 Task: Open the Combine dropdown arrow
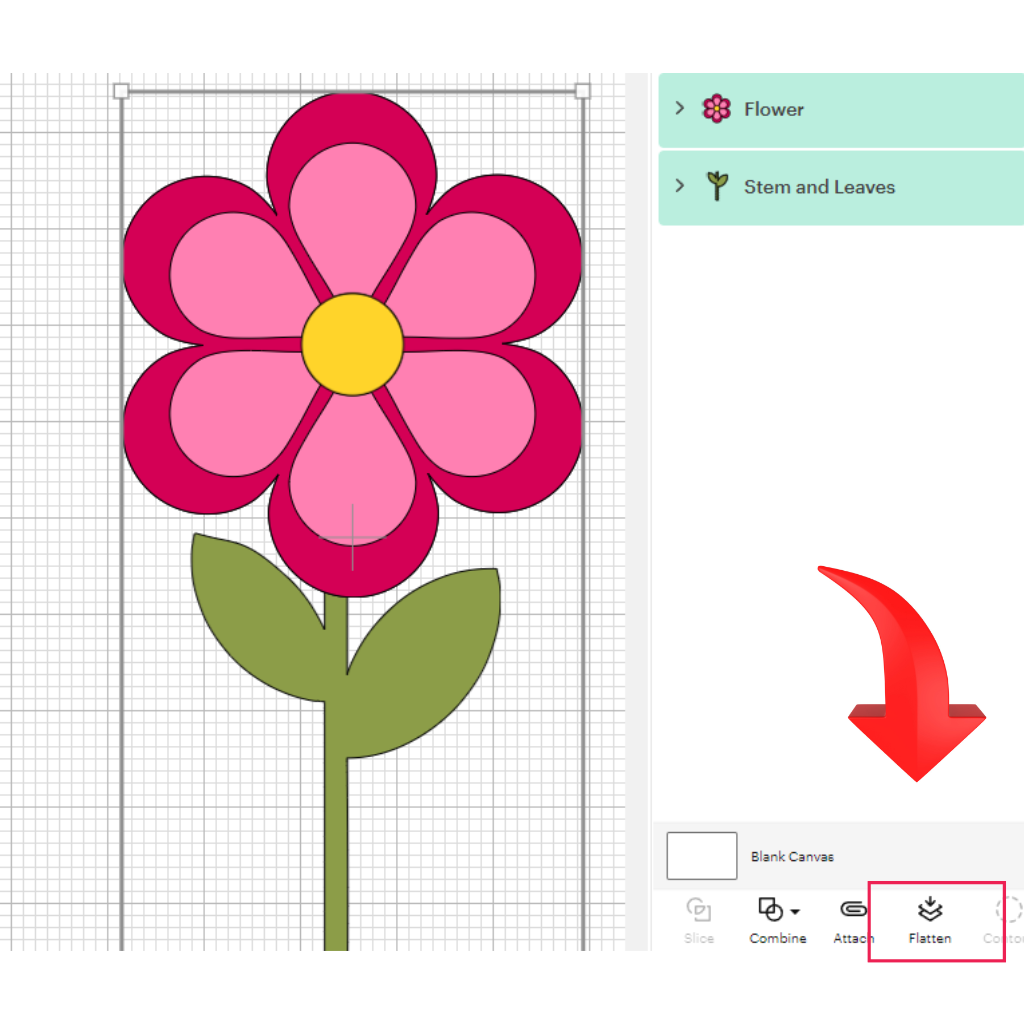(x=795, y=911)
